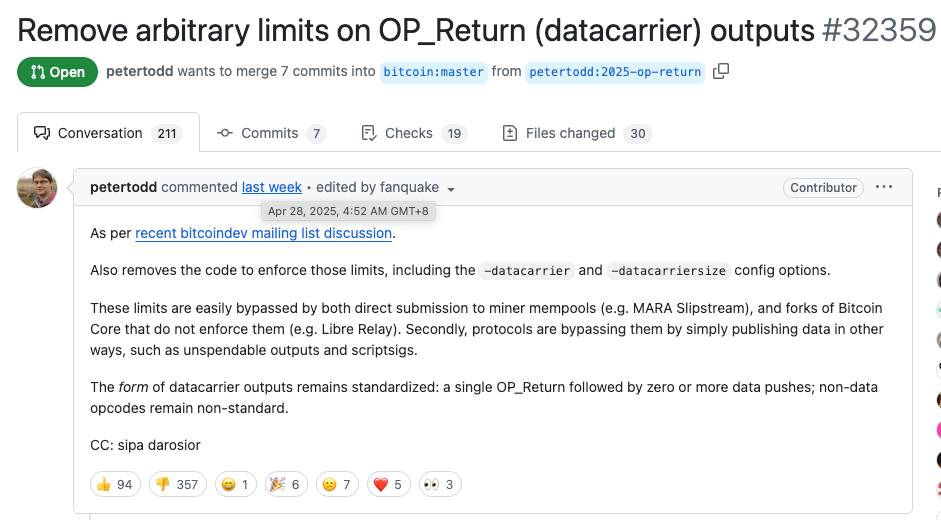Open the three-dots comment options menu

pyautogui.click(x=883, y=187)
